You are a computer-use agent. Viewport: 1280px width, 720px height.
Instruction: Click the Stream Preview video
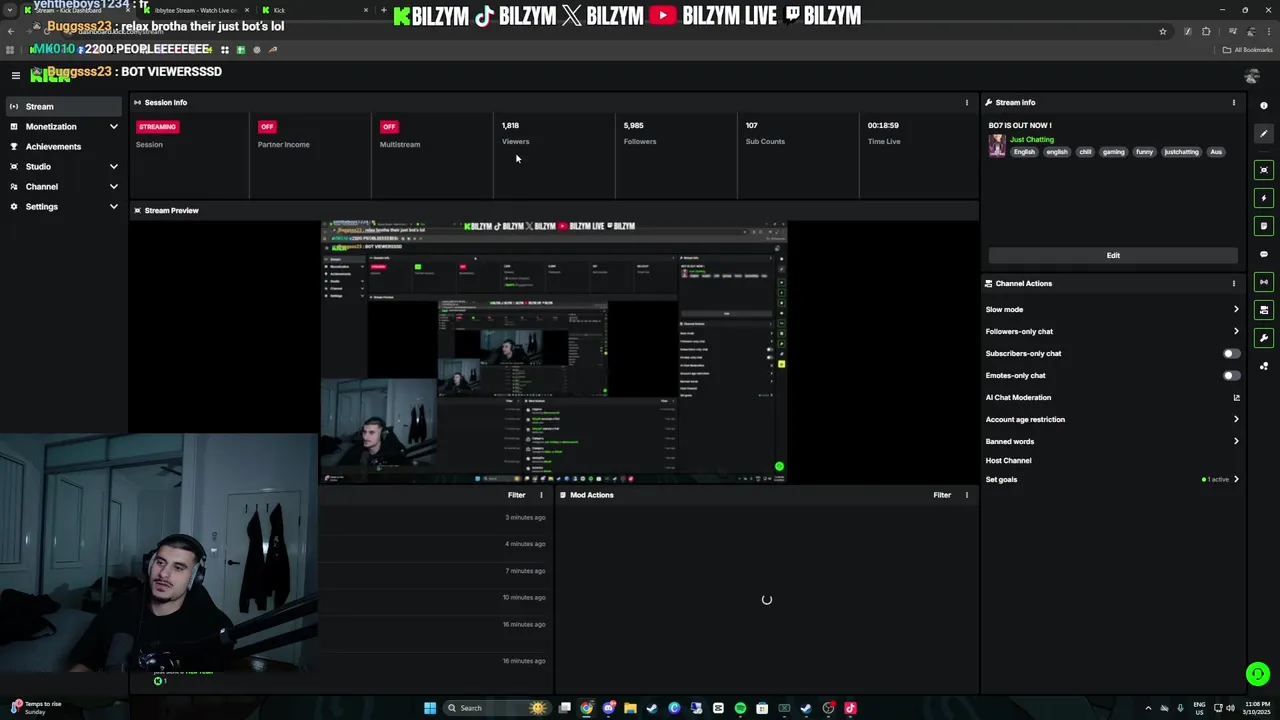553,352
